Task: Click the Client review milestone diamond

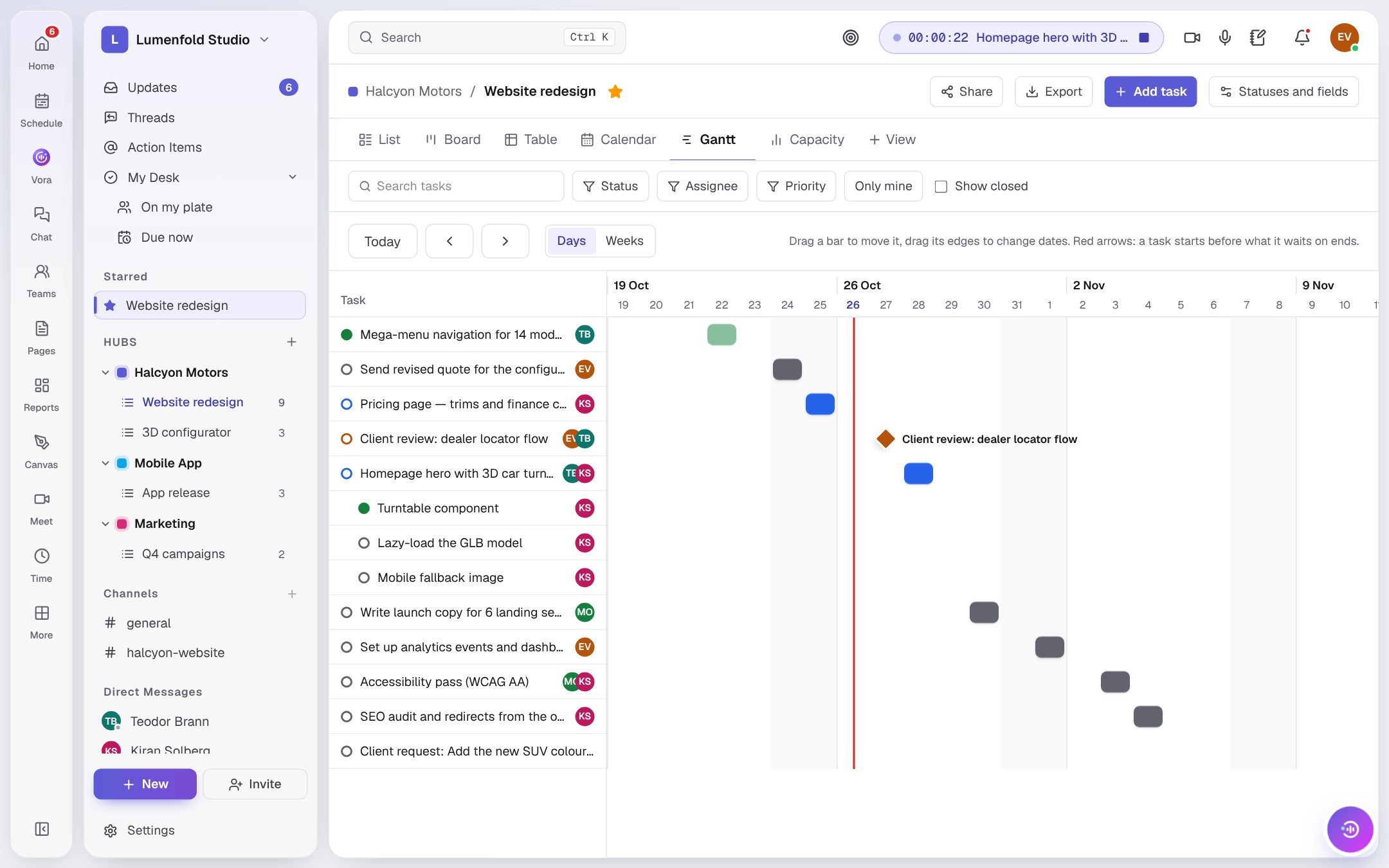Action: coord(885,439)
